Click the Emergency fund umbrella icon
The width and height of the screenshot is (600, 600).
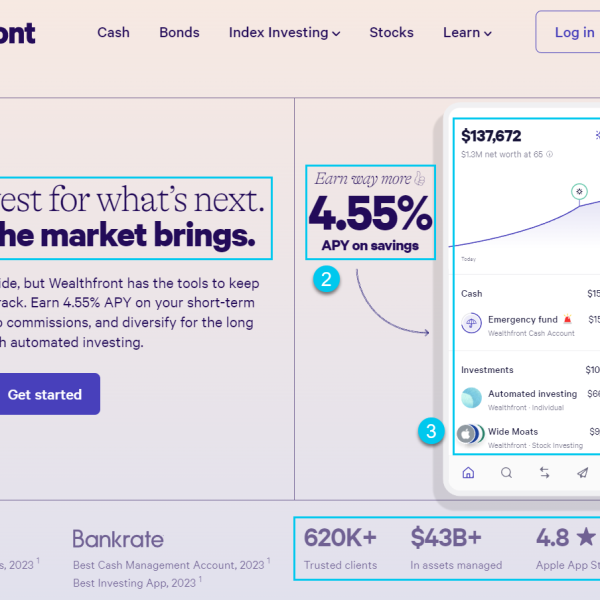pos(471,323)
